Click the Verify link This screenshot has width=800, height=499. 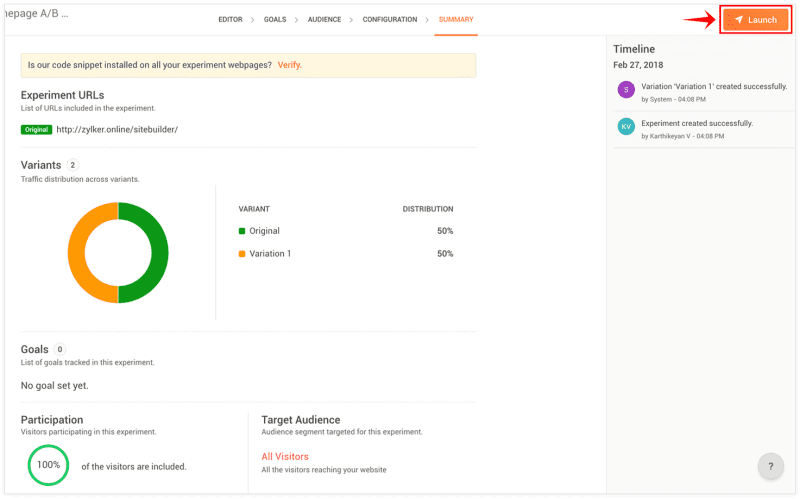click(289, 65)
